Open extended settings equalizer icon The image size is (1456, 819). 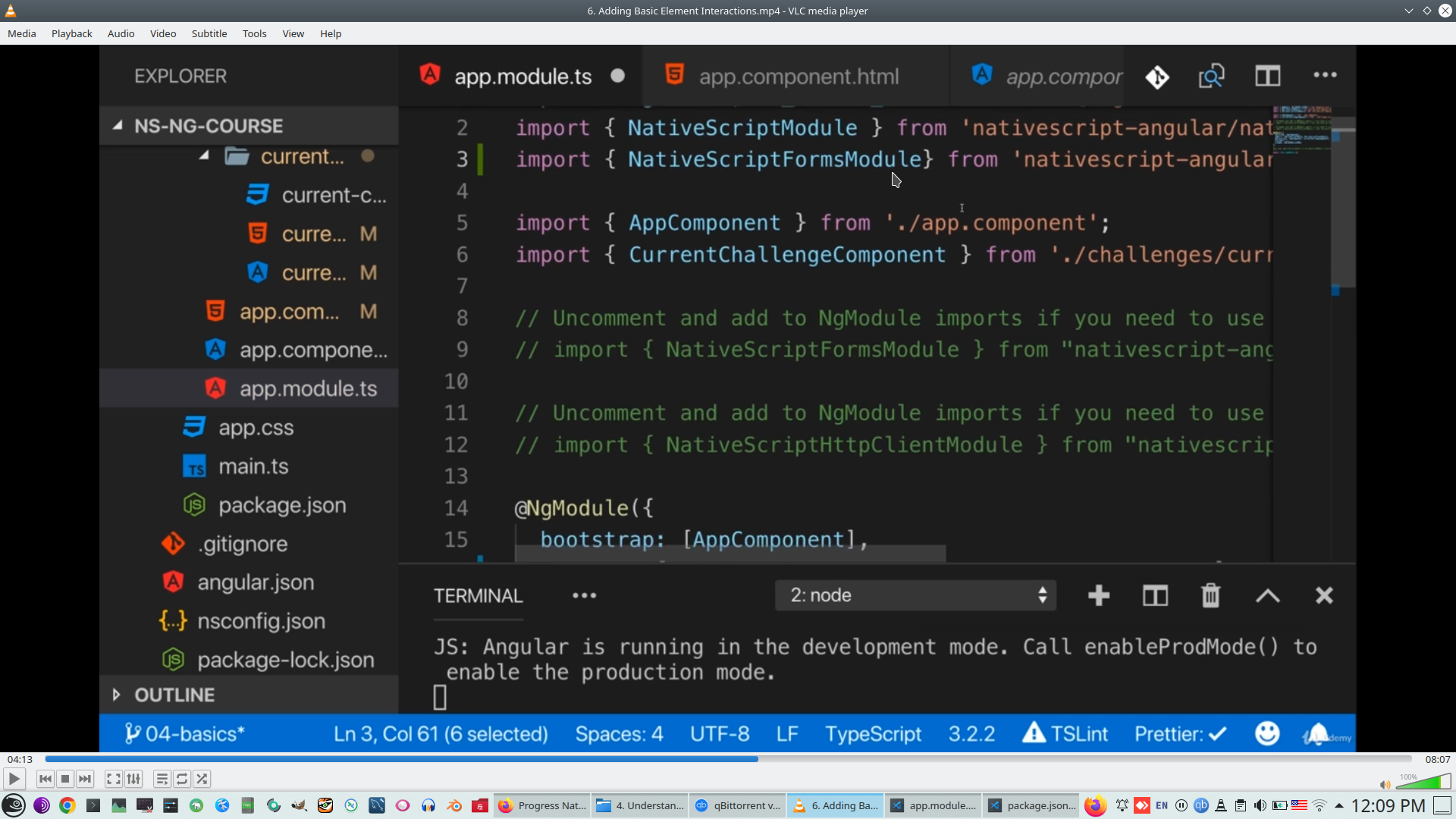(133, 779)
